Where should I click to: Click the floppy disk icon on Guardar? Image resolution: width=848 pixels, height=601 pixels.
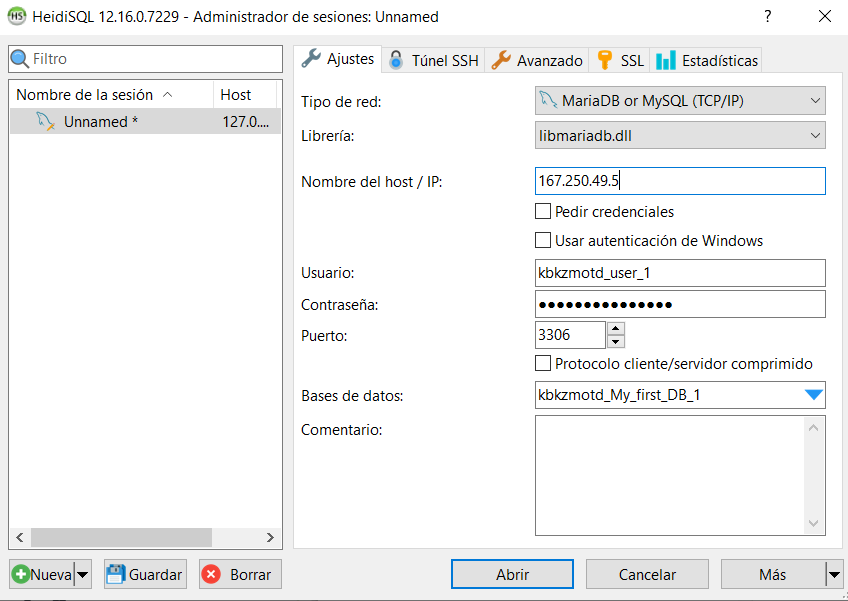[115, 574]
